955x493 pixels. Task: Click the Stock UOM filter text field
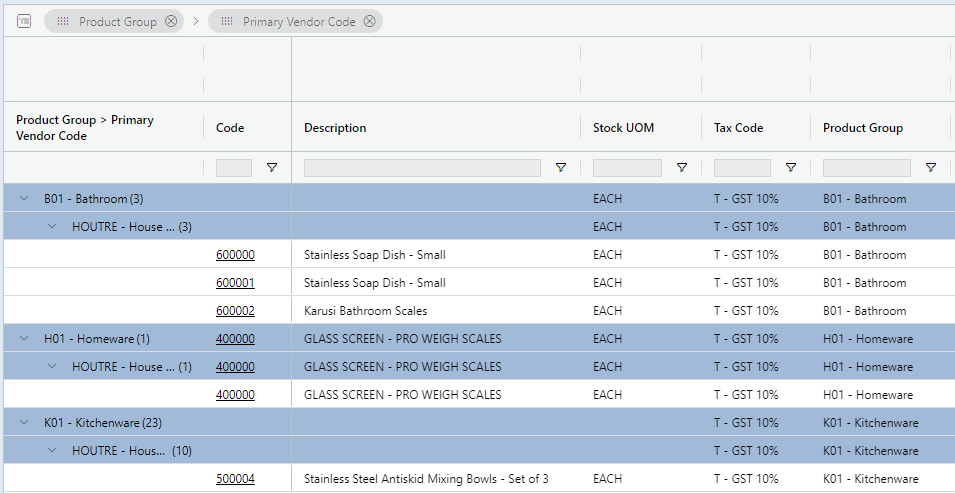coord(627,168)
